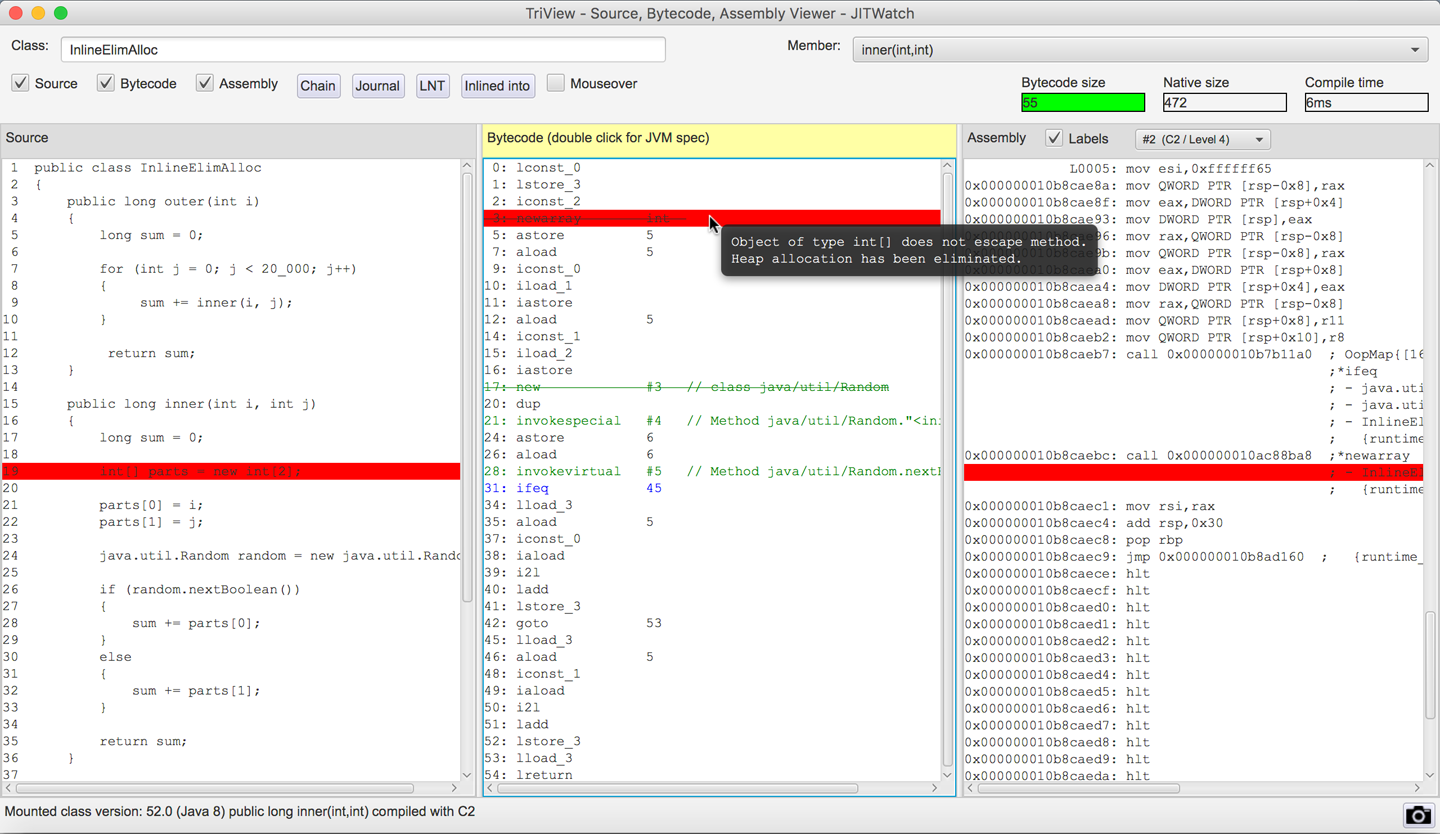The width and height of the screenshot is (1440, 834).
Task: Select the highlighted source line 19
Action: [x=230, y=471]
